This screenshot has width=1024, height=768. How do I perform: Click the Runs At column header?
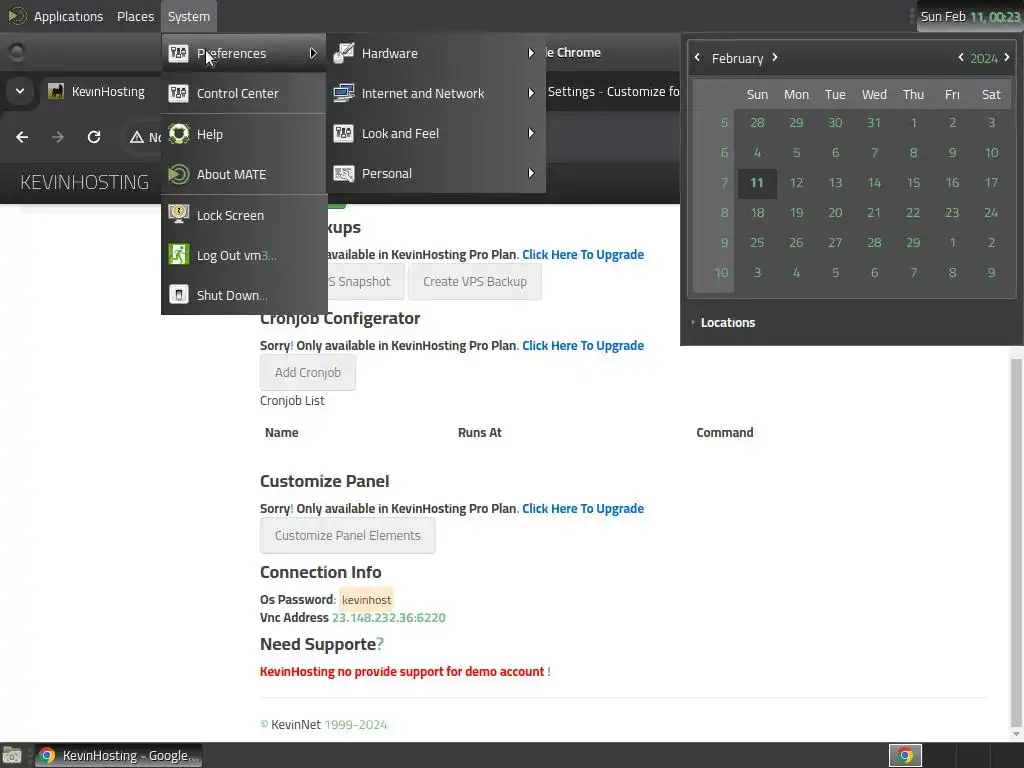point(479,432)
